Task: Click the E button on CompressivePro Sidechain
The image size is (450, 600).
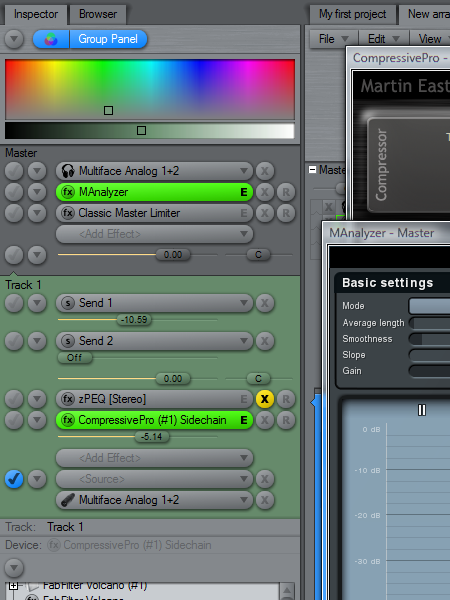Action: coord(243,420)
